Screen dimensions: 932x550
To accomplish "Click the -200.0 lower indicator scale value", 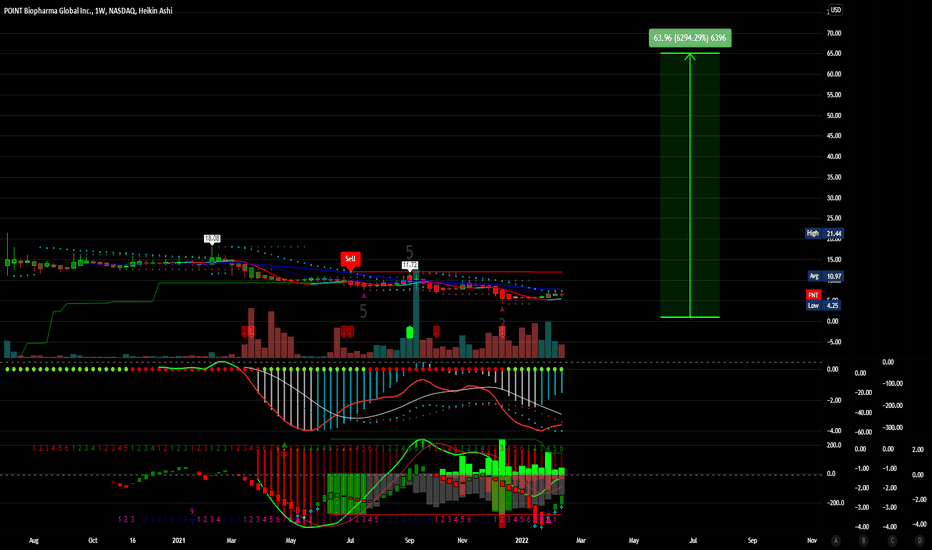I will coord(835,502).
